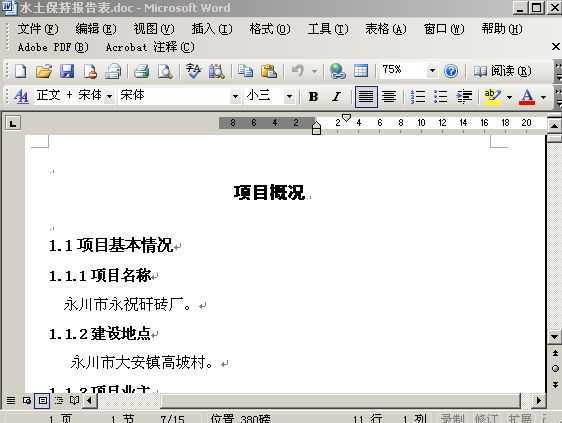Image resolution: width=562 pixels, height=423 pixels.
Task: Open the font name dropdown showing 宋体
Action: point(235,96)
